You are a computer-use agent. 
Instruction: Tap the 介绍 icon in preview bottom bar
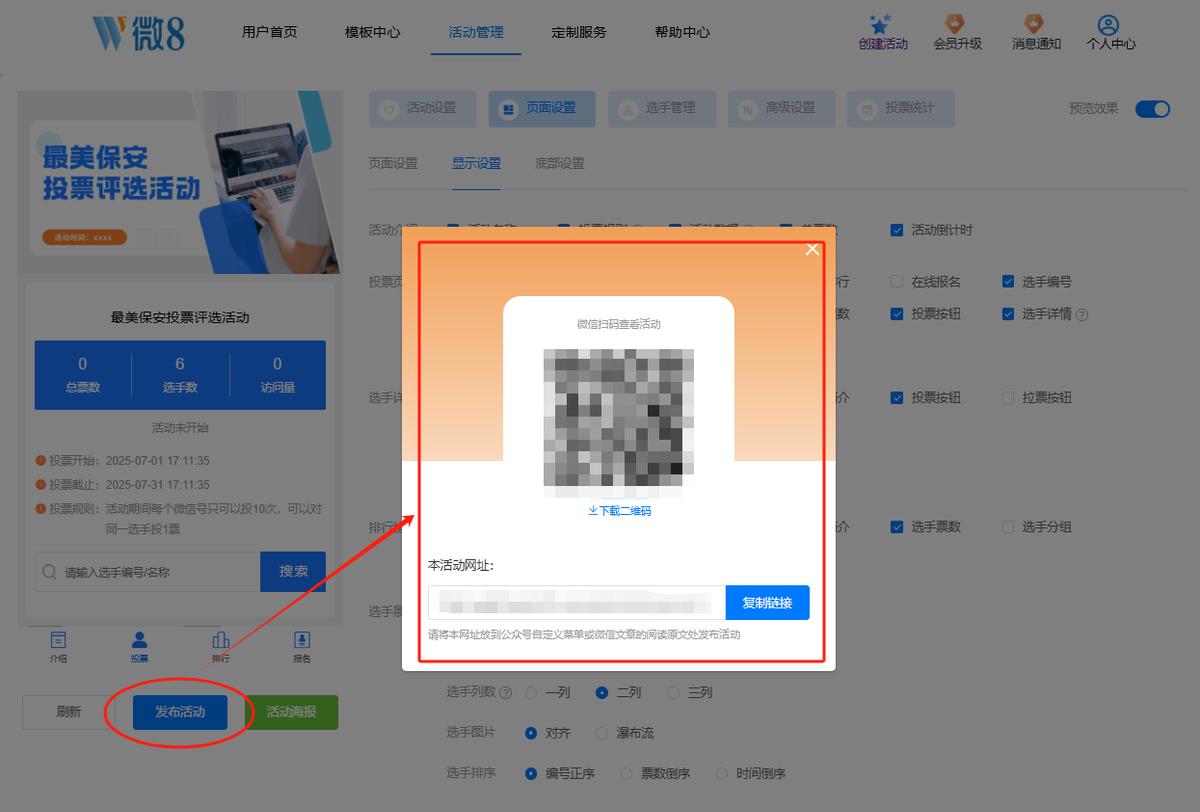pyautogui.click(x=58, y=647)
